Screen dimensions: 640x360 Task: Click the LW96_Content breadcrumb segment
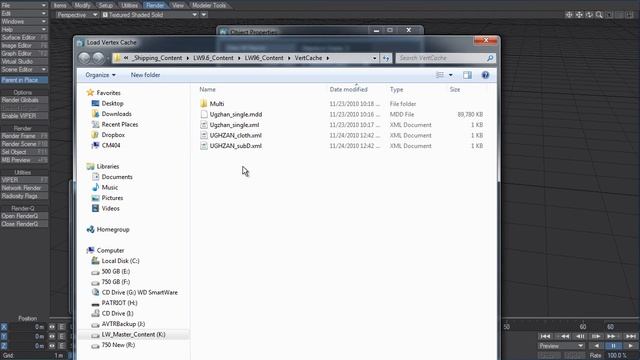(264, 58)
